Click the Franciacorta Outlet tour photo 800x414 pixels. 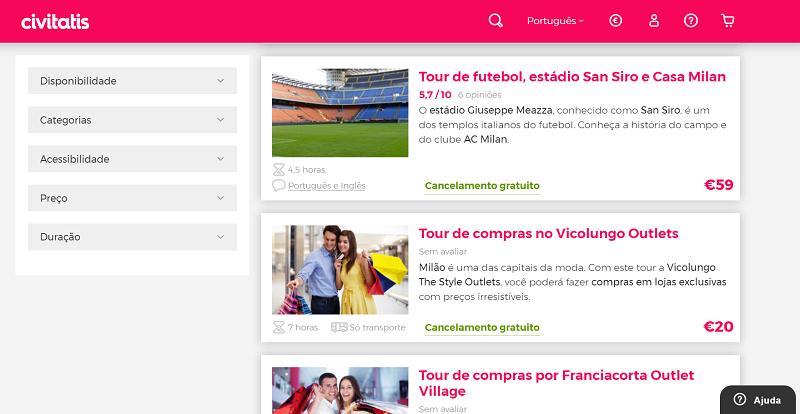click(340, 391)
